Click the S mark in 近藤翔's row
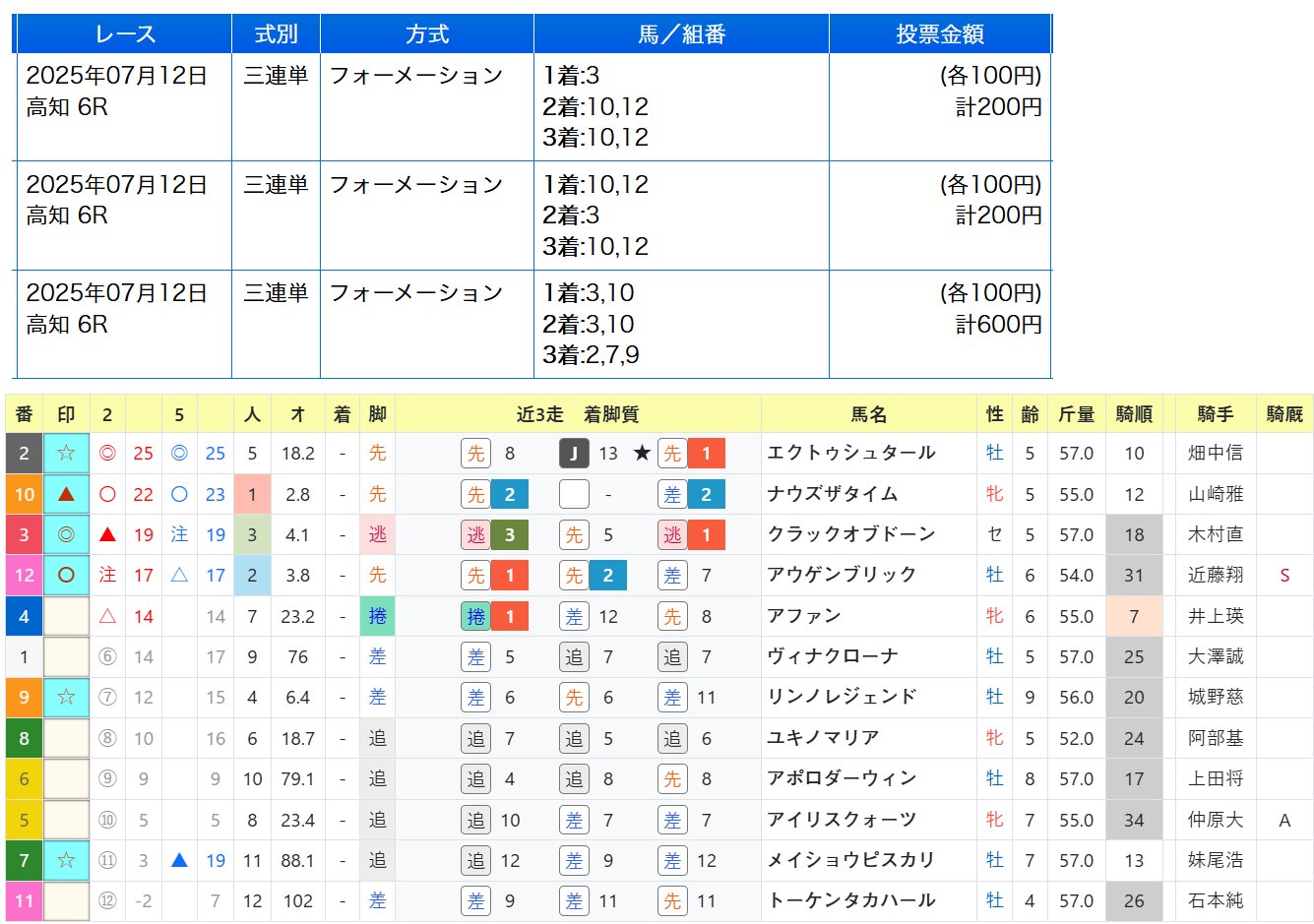 [1284, 575]
